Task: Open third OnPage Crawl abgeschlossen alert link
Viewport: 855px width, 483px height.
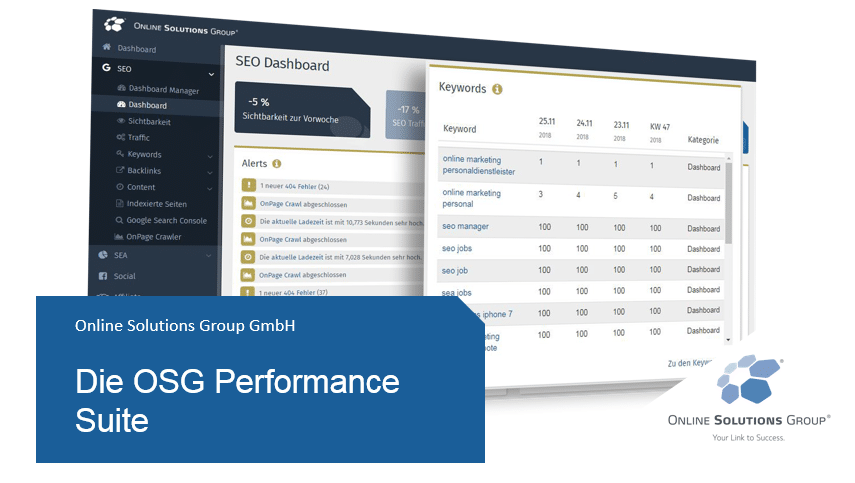Action: coord(302,275)
